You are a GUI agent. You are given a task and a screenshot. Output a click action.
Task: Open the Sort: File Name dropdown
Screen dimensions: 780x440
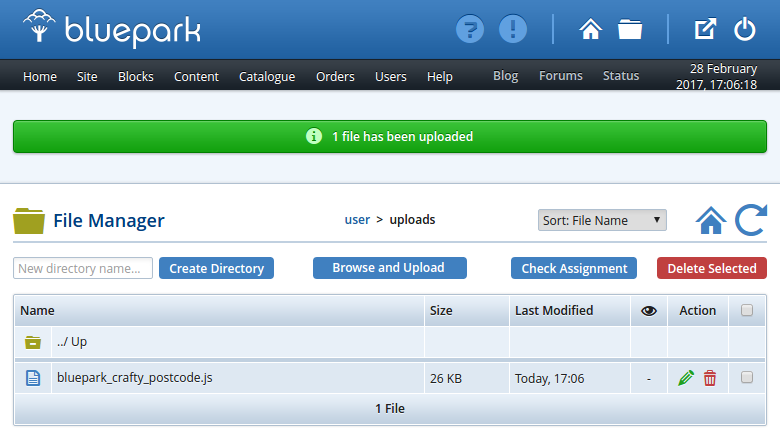click(602, 220)
